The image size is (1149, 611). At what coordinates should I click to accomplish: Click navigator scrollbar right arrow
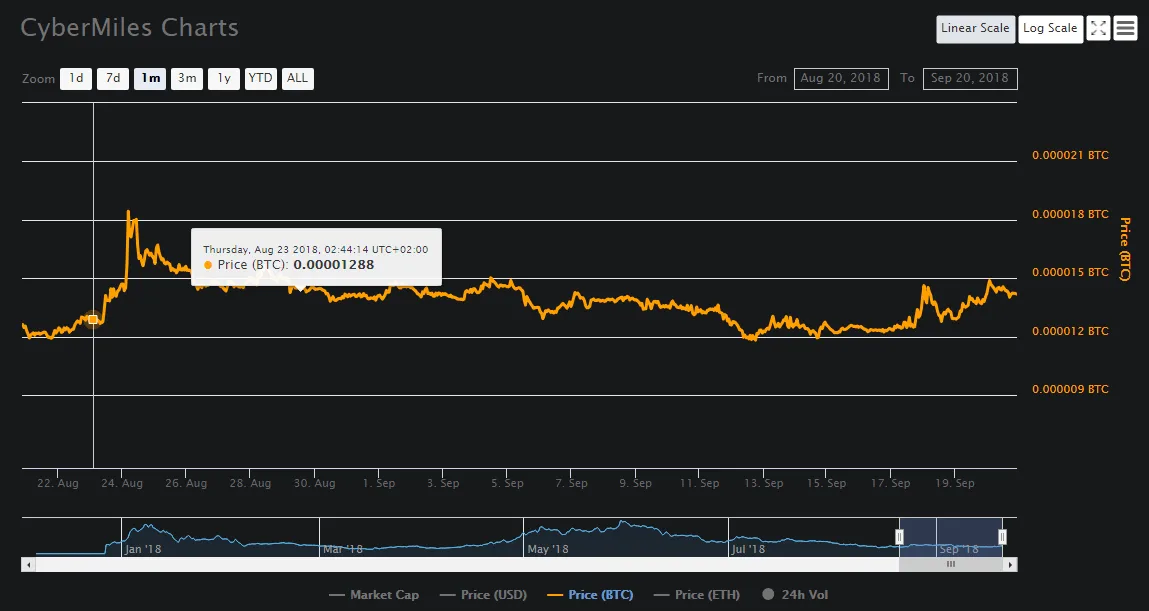(x=1011, y=565)
